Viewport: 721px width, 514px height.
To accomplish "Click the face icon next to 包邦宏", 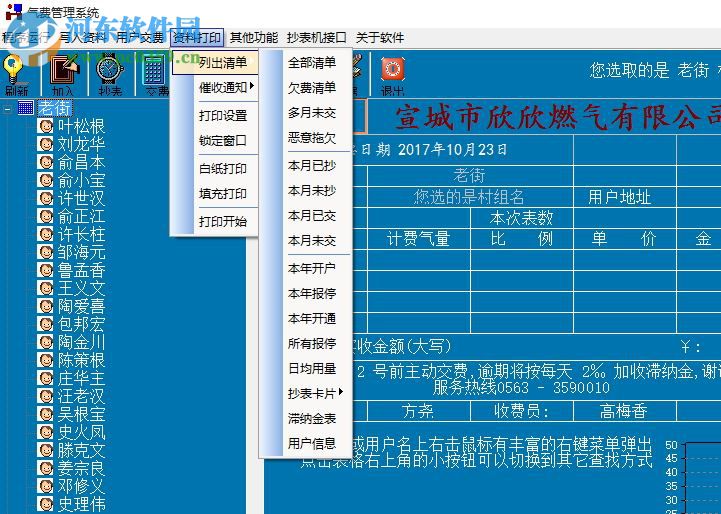I will click(45, 324).
